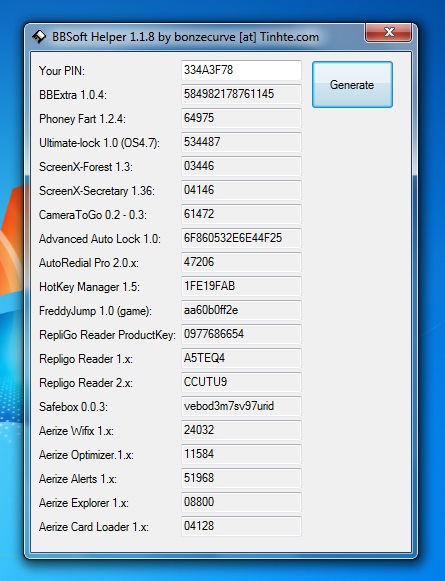Select the ScreenX-Forest 1.3 code field
The width and height of the screenshot is (445, 581).
click(241, 166)
